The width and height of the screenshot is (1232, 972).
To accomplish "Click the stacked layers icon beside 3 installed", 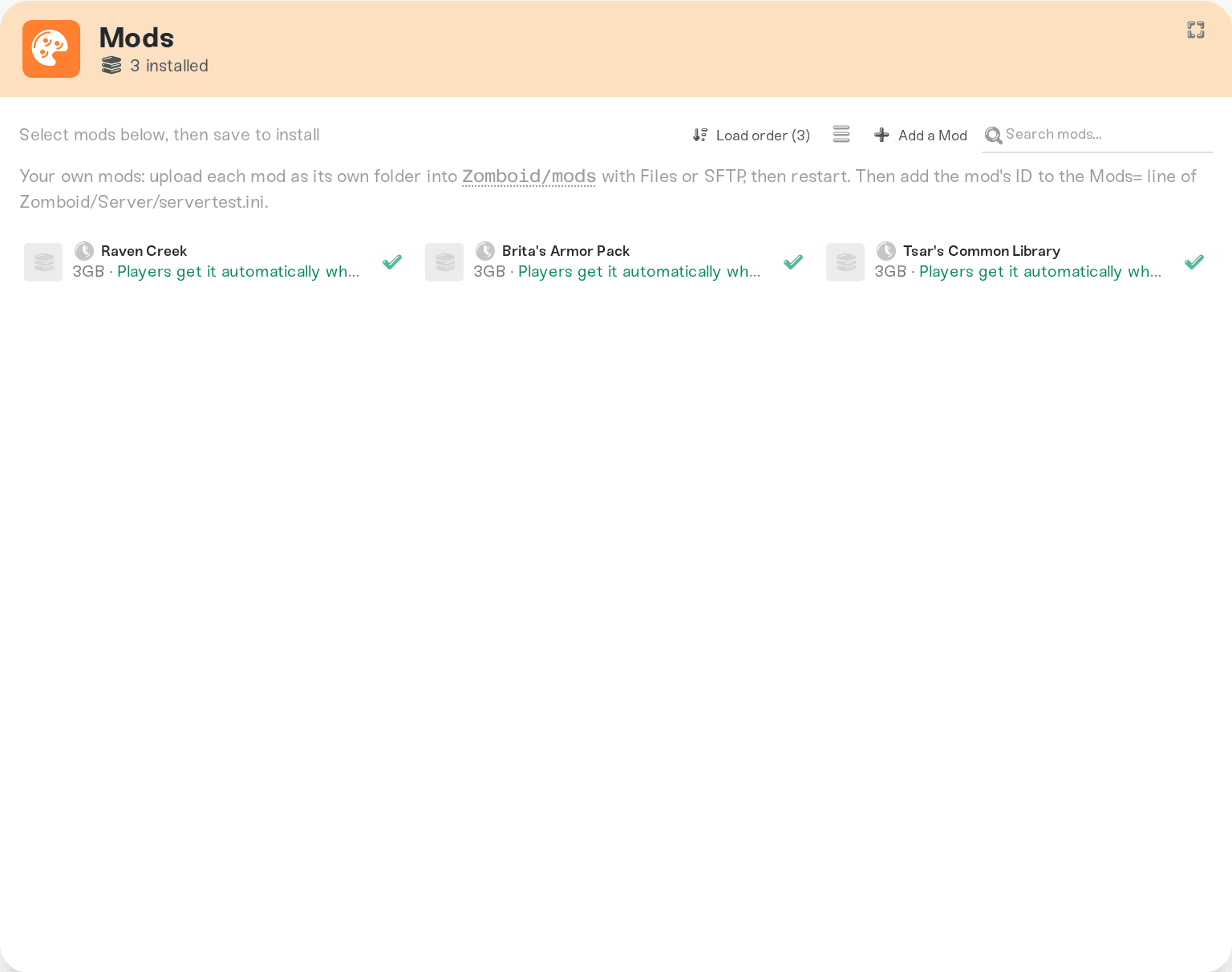I will (111, 66).
